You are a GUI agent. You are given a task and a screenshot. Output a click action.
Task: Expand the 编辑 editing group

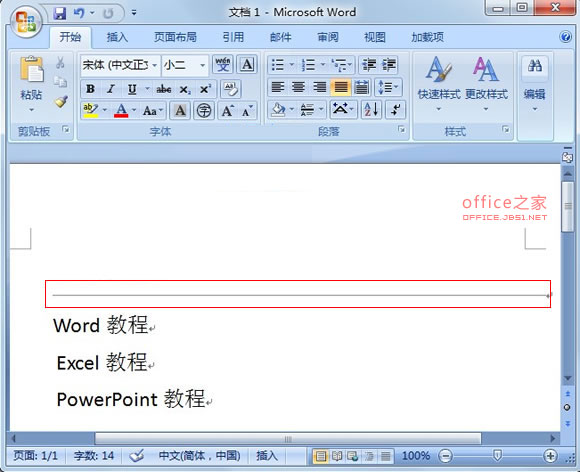[x=535, y=84]
